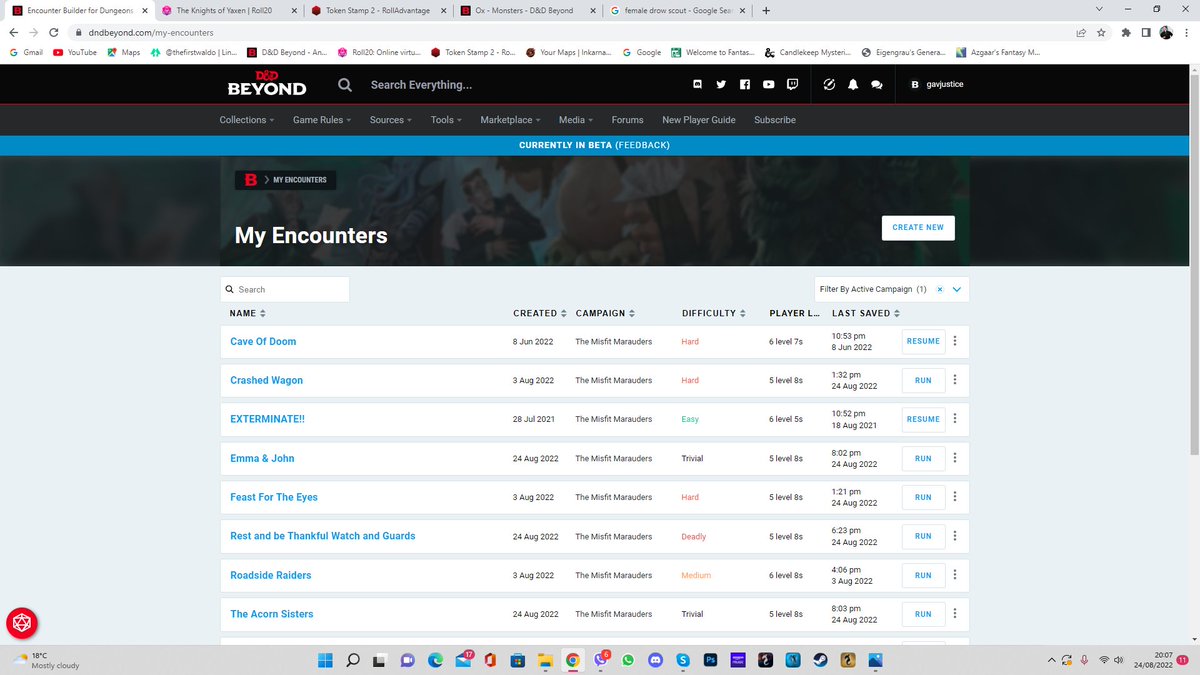1200x675 pixels.
Task: Open the Discord link in D&D Beyond header
Action: (x=697, y=85)
